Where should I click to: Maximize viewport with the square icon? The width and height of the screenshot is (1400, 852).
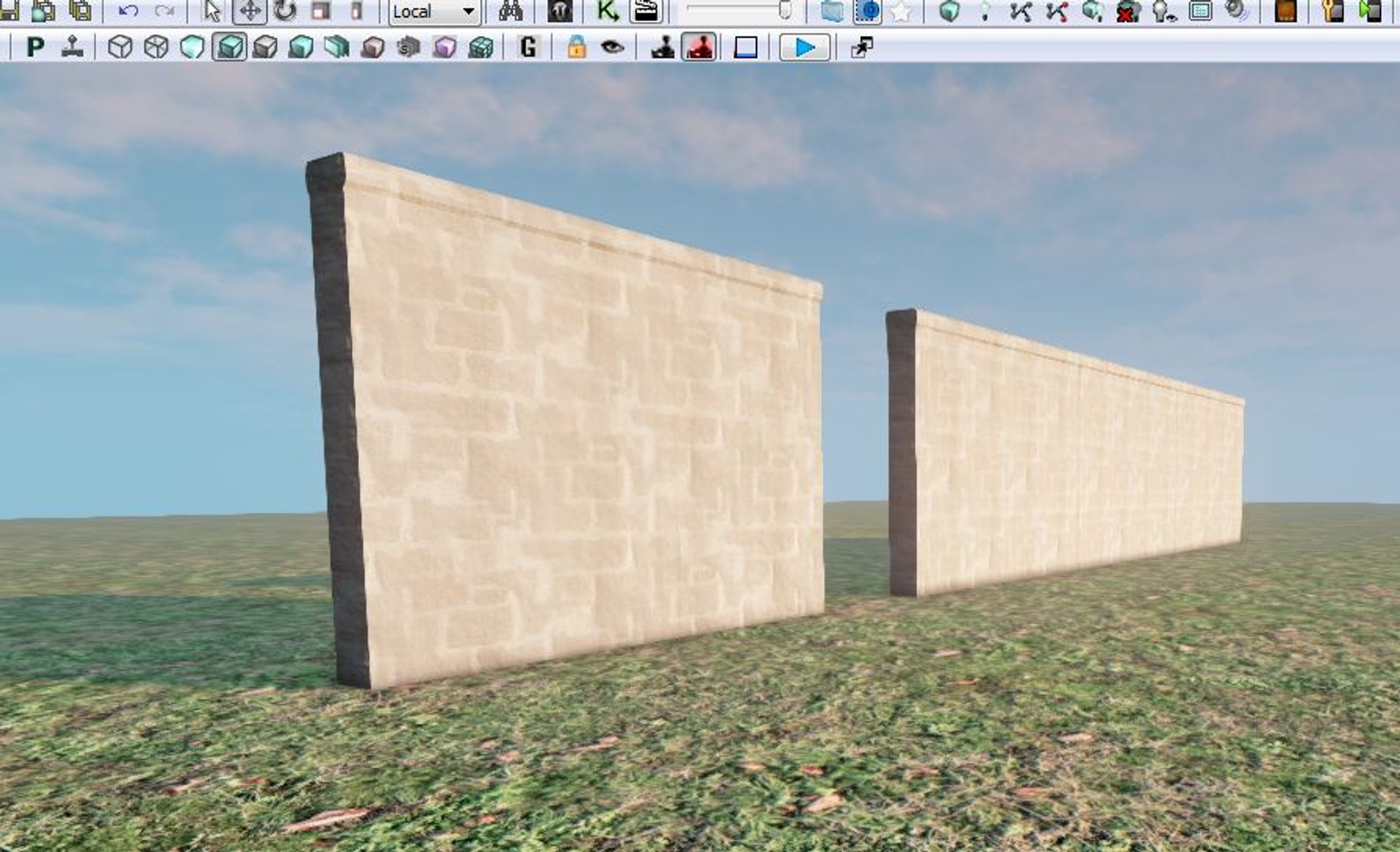[x=747, y=47]
